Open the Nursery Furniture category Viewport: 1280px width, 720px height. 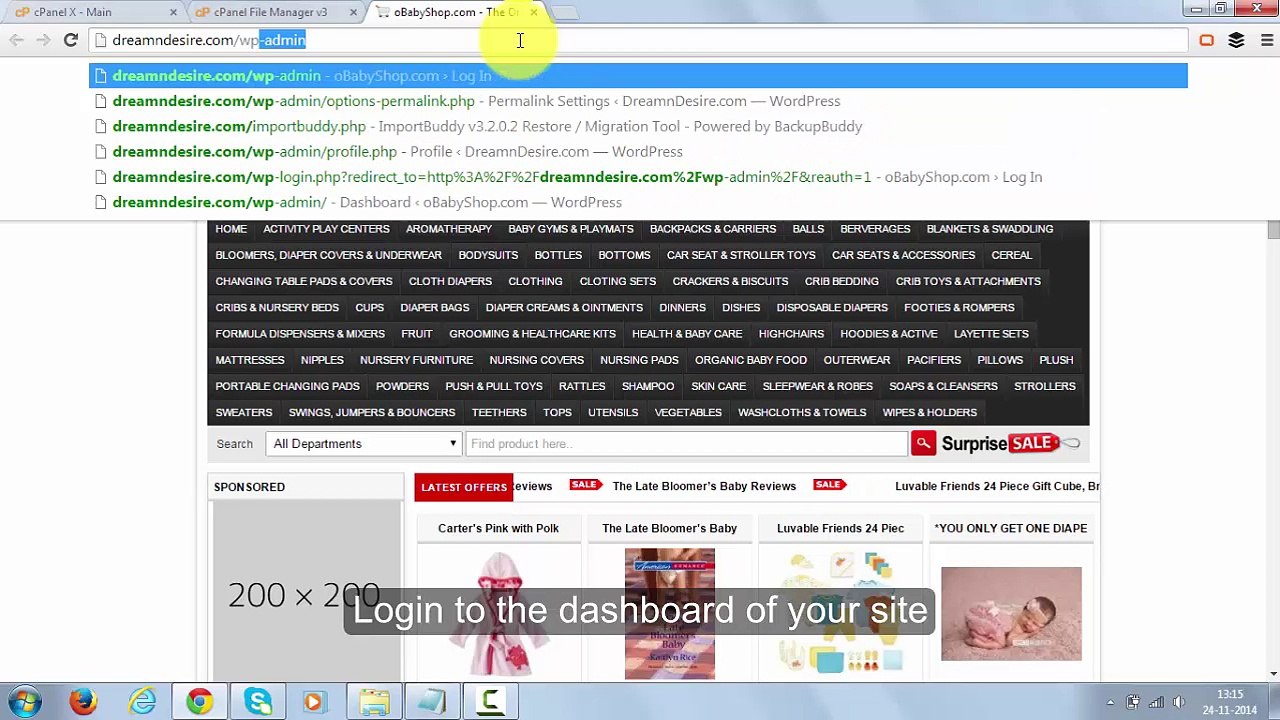(x=416, y=360)
